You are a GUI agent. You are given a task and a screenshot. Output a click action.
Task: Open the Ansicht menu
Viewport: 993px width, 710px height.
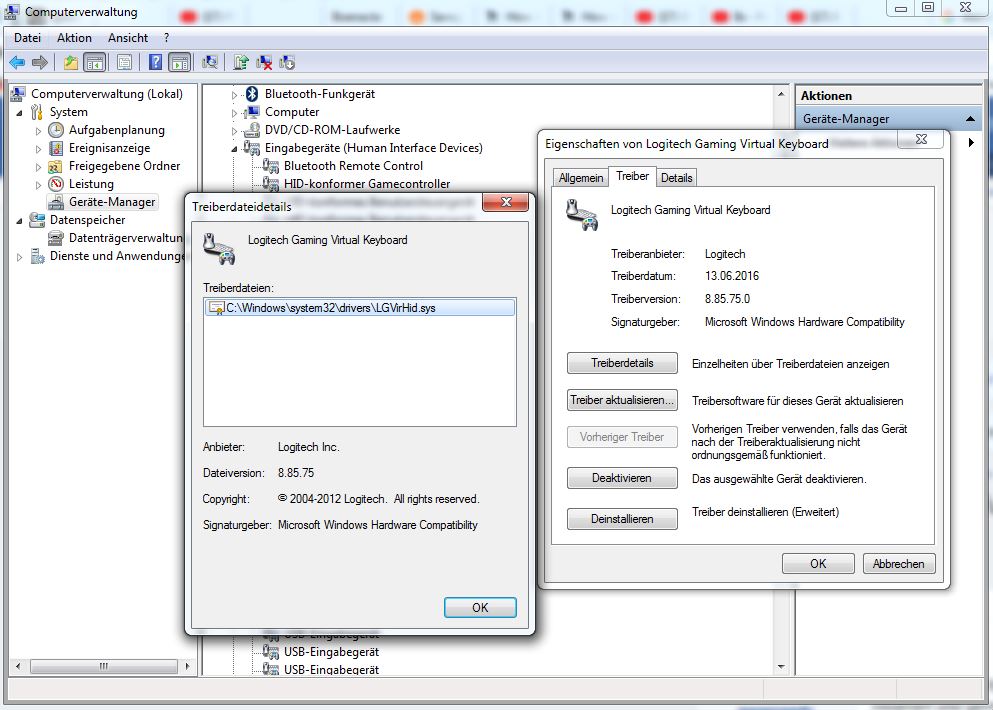coord(128,38)
